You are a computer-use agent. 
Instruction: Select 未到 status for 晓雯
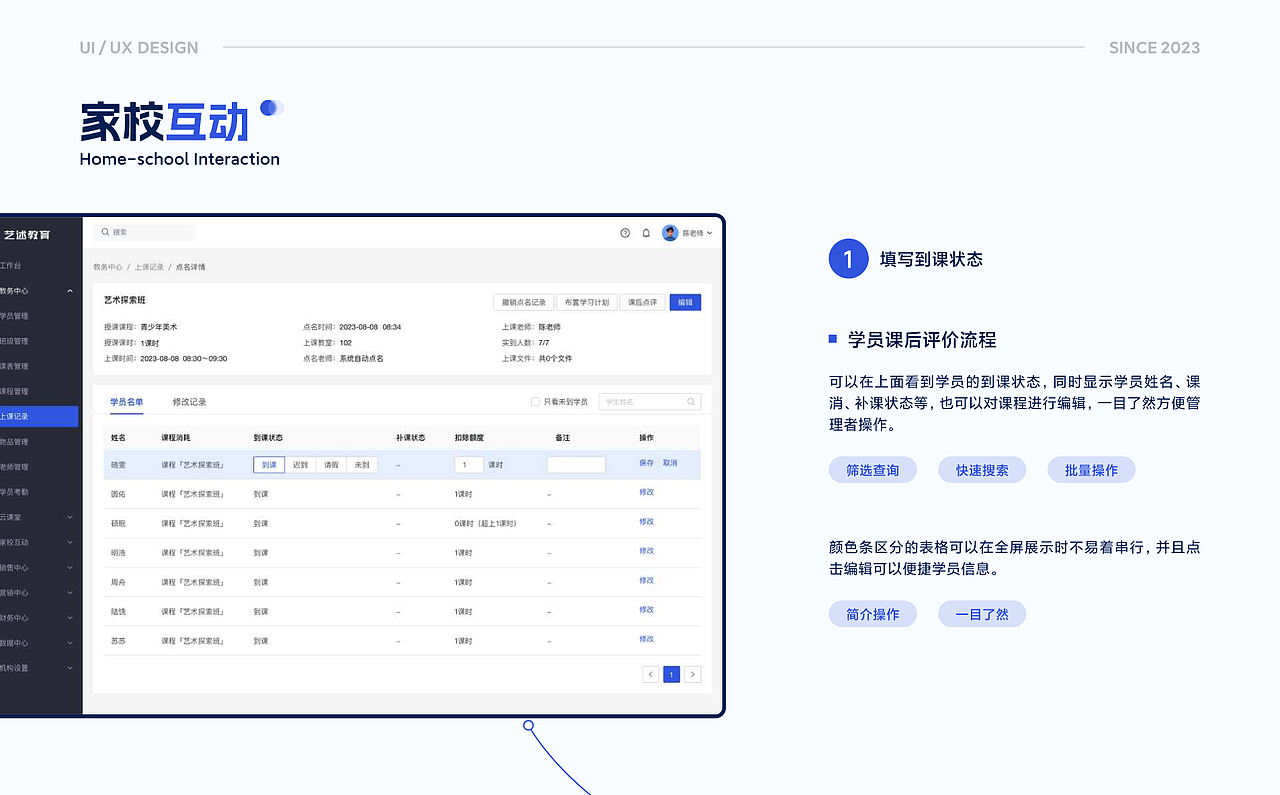(362, 465)
